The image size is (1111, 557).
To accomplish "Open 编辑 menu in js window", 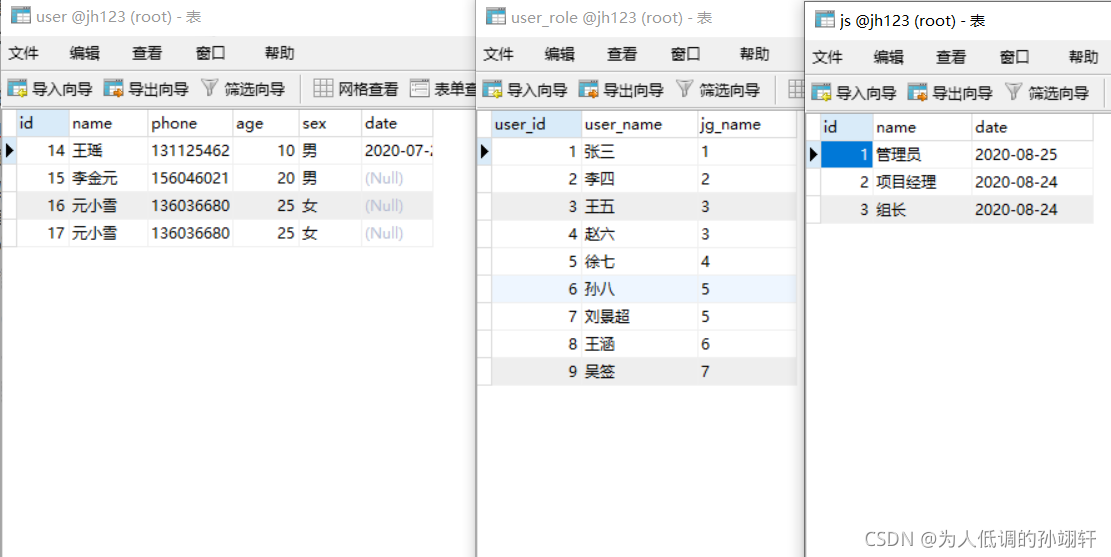I will pos(889,57).
